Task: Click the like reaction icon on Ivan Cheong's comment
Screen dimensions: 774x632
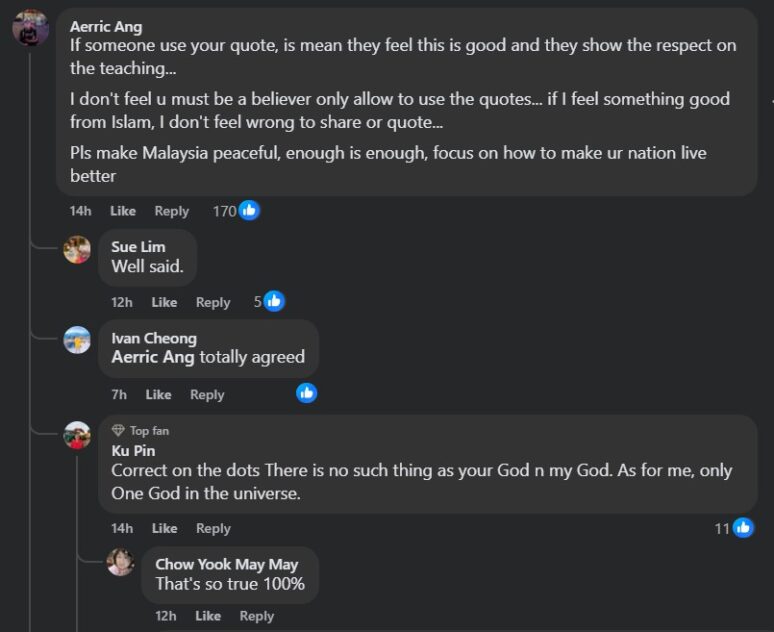Action: pyautogui.click(x=307, y=393)
